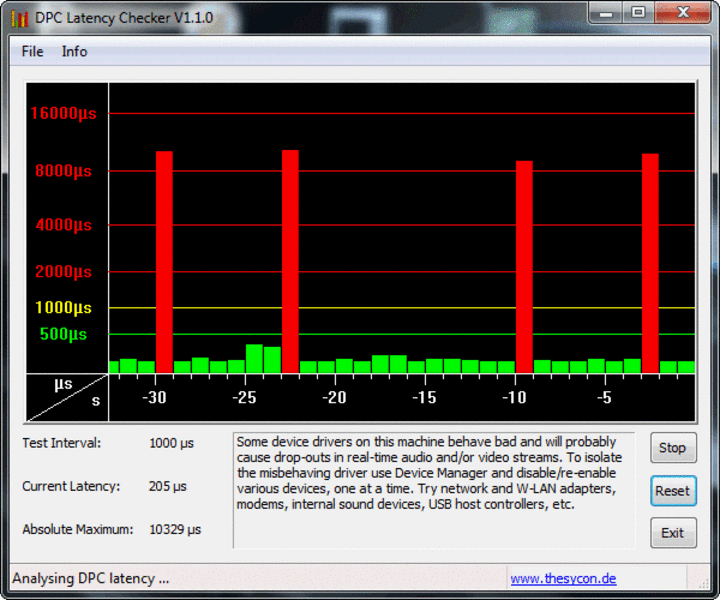
Task: Click the red latency bar at -30 seconds
Action: tap(164, 262)
